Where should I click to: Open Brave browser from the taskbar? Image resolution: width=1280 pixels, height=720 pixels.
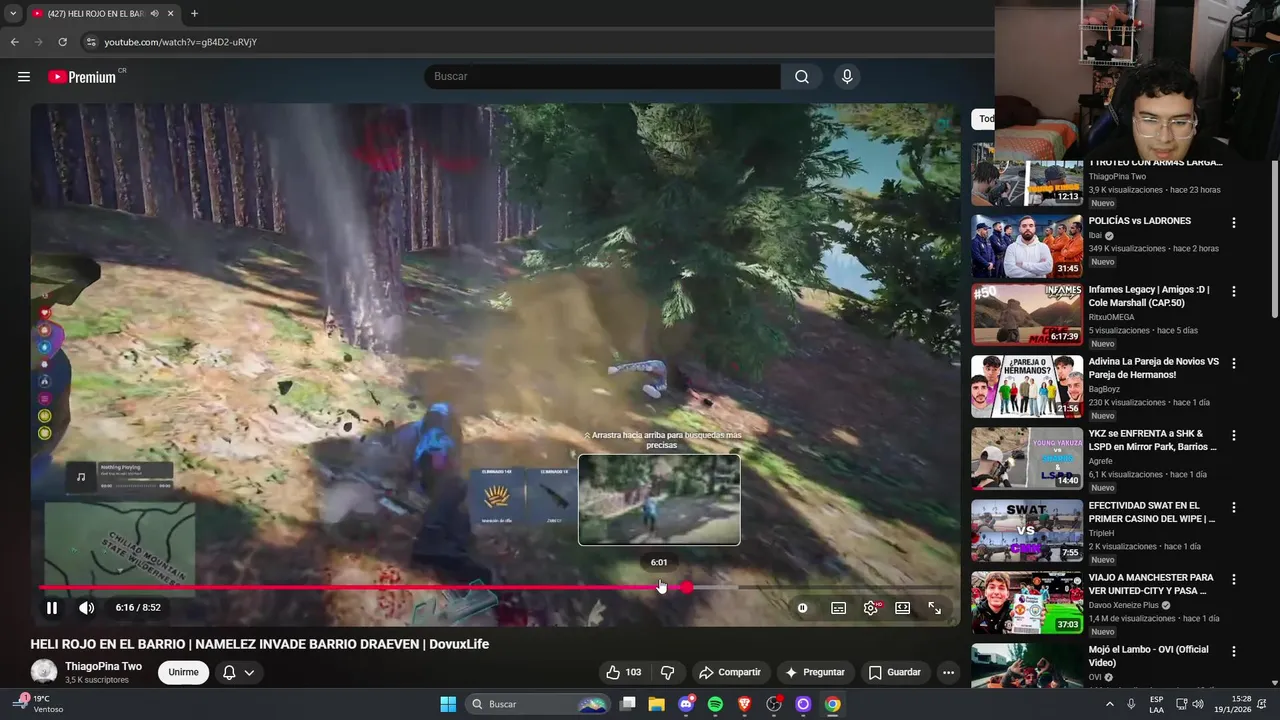coord(744,704)
